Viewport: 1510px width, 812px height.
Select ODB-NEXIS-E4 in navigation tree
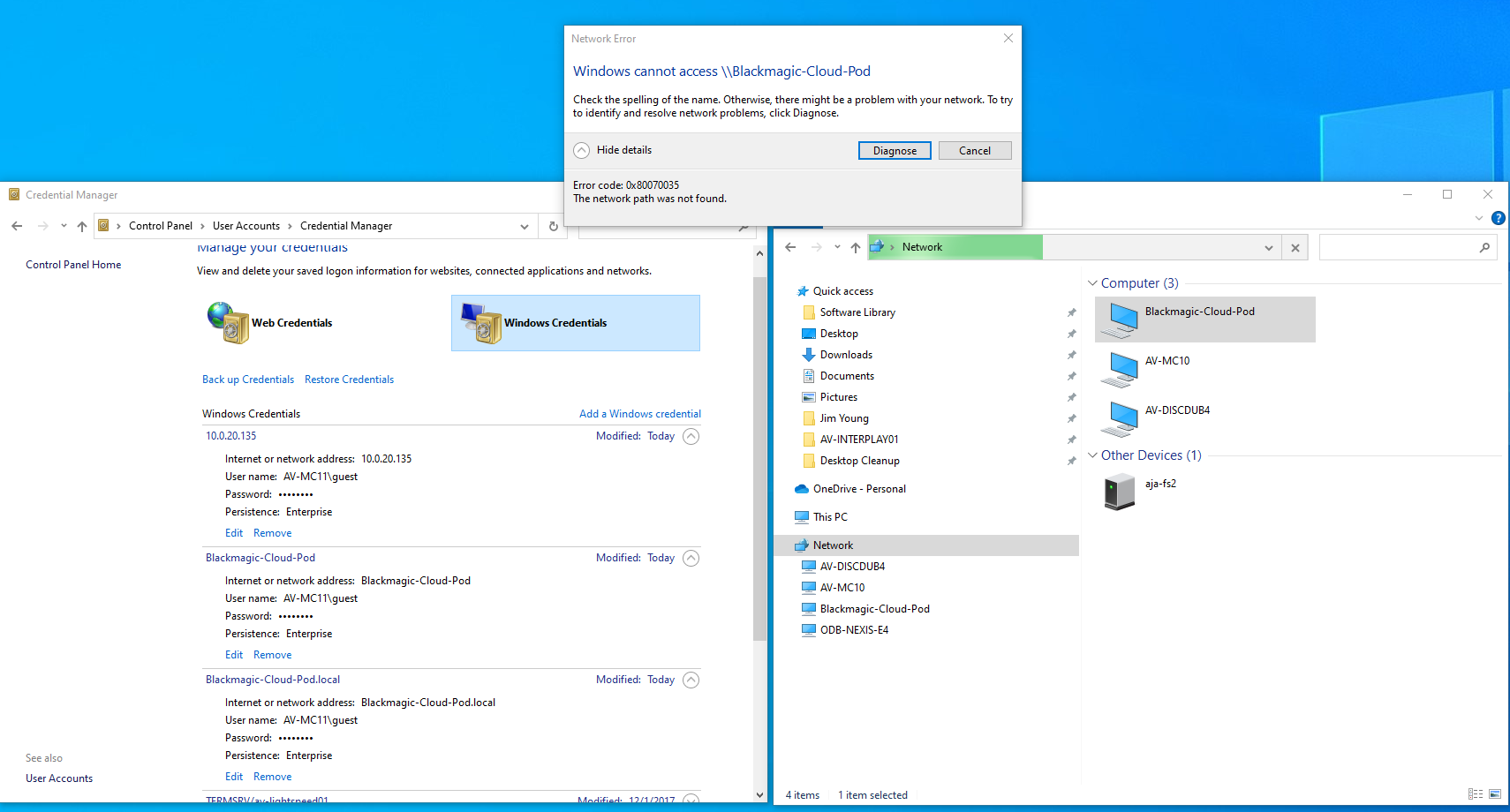[x=854, y=630]
